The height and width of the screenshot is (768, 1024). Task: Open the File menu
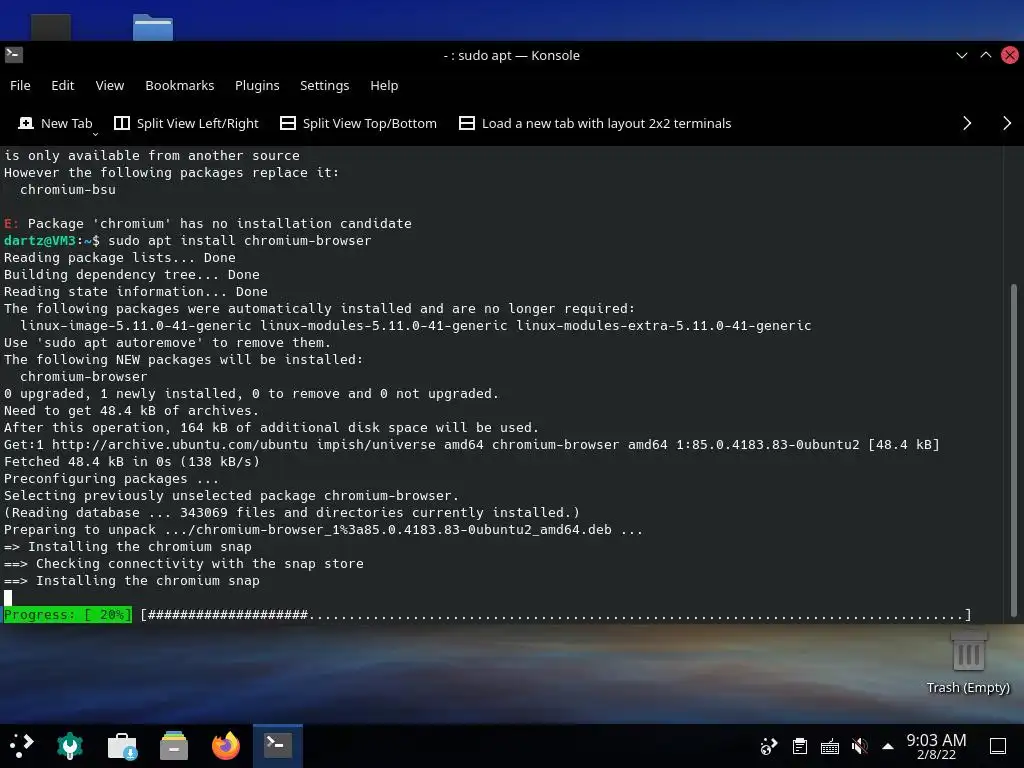coord(20,86)
